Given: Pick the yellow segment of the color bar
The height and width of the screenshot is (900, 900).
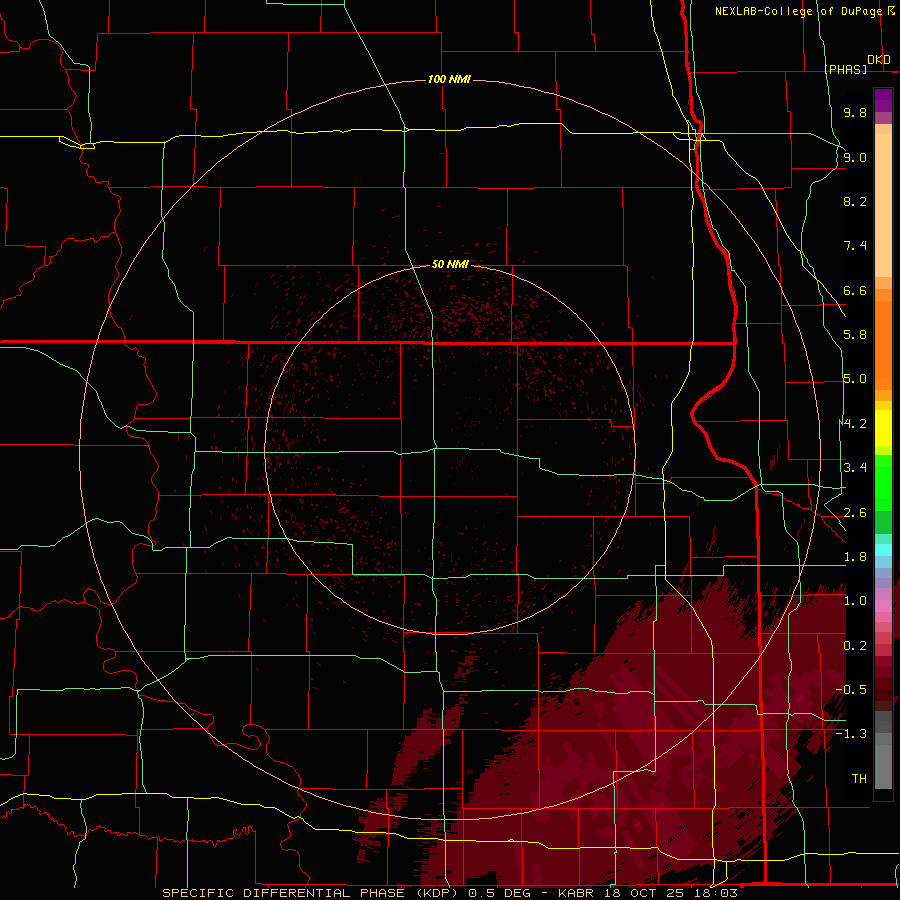Looking at the screenshot, I should click(883, 428).
